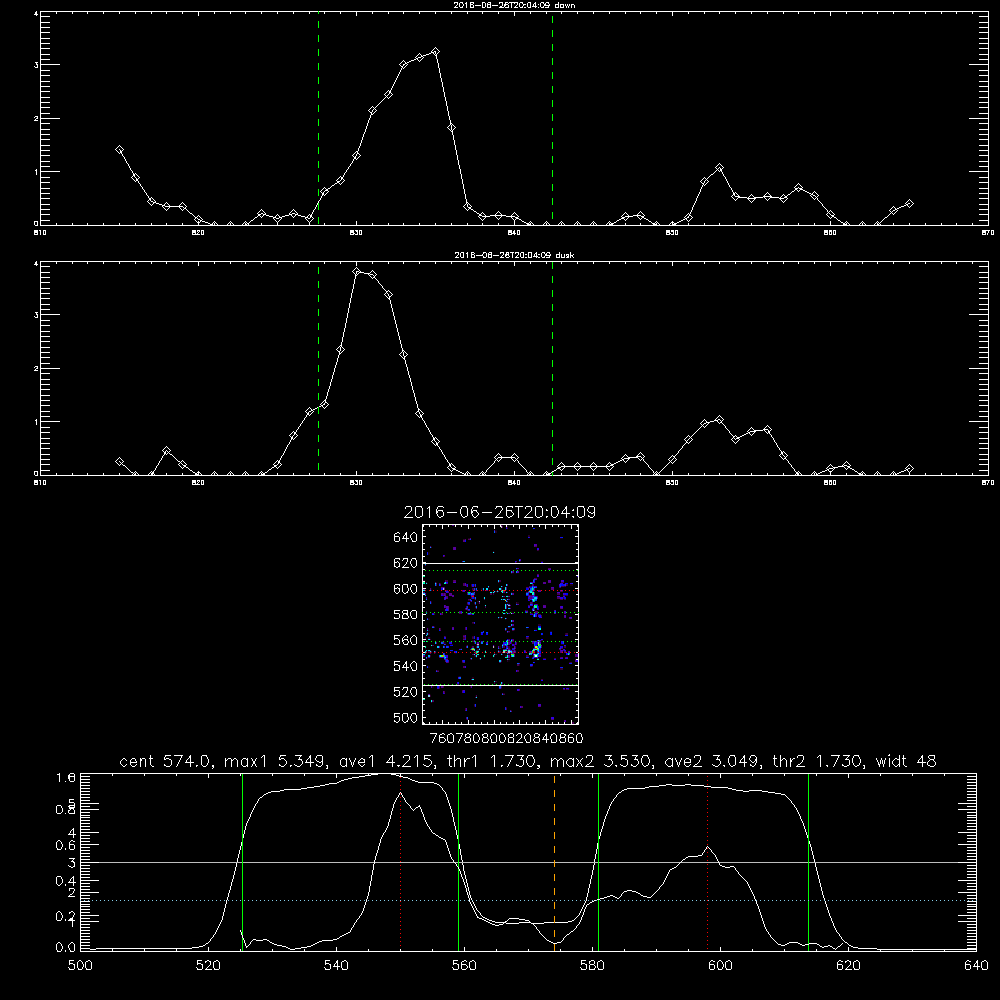Click the 520 label on the bottom plot x-axis
This screenshot has width=1000, height=1000.
[209, 966]
